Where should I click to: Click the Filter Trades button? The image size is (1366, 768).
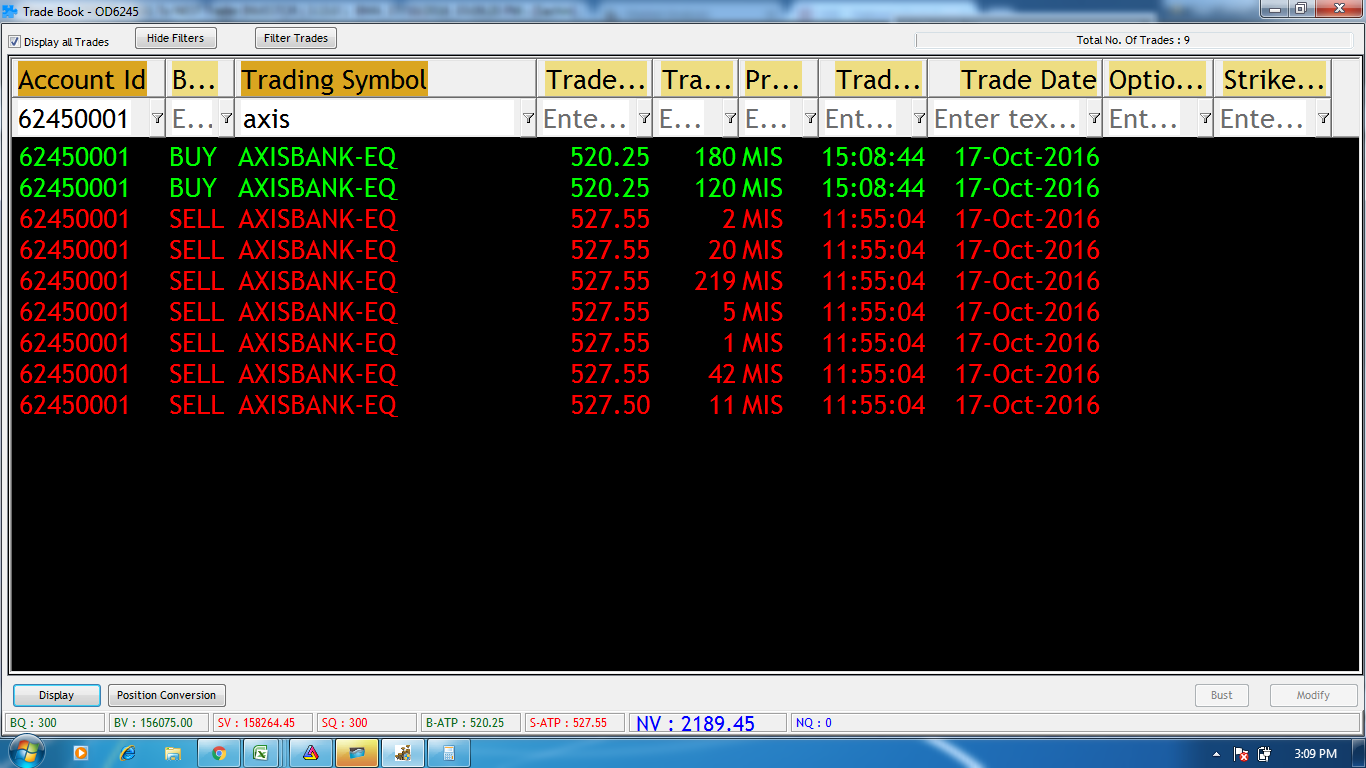point(296,38)
